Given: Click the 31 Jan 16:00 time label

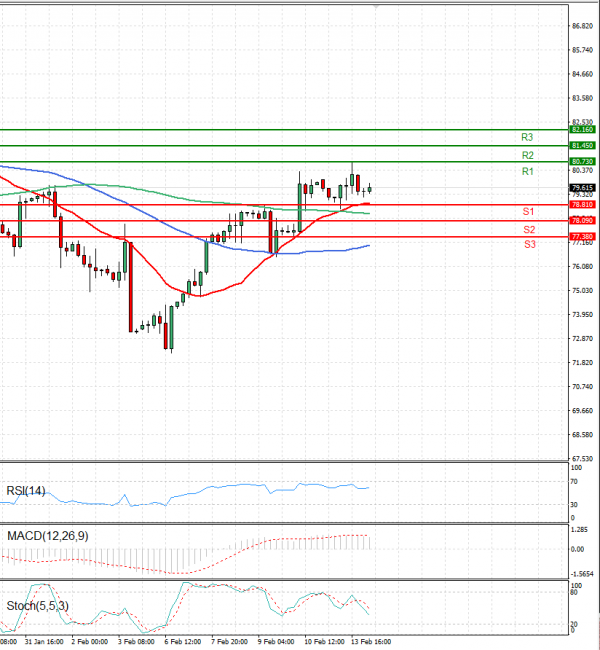Looking at the screenshot, I should click(44, 642).
